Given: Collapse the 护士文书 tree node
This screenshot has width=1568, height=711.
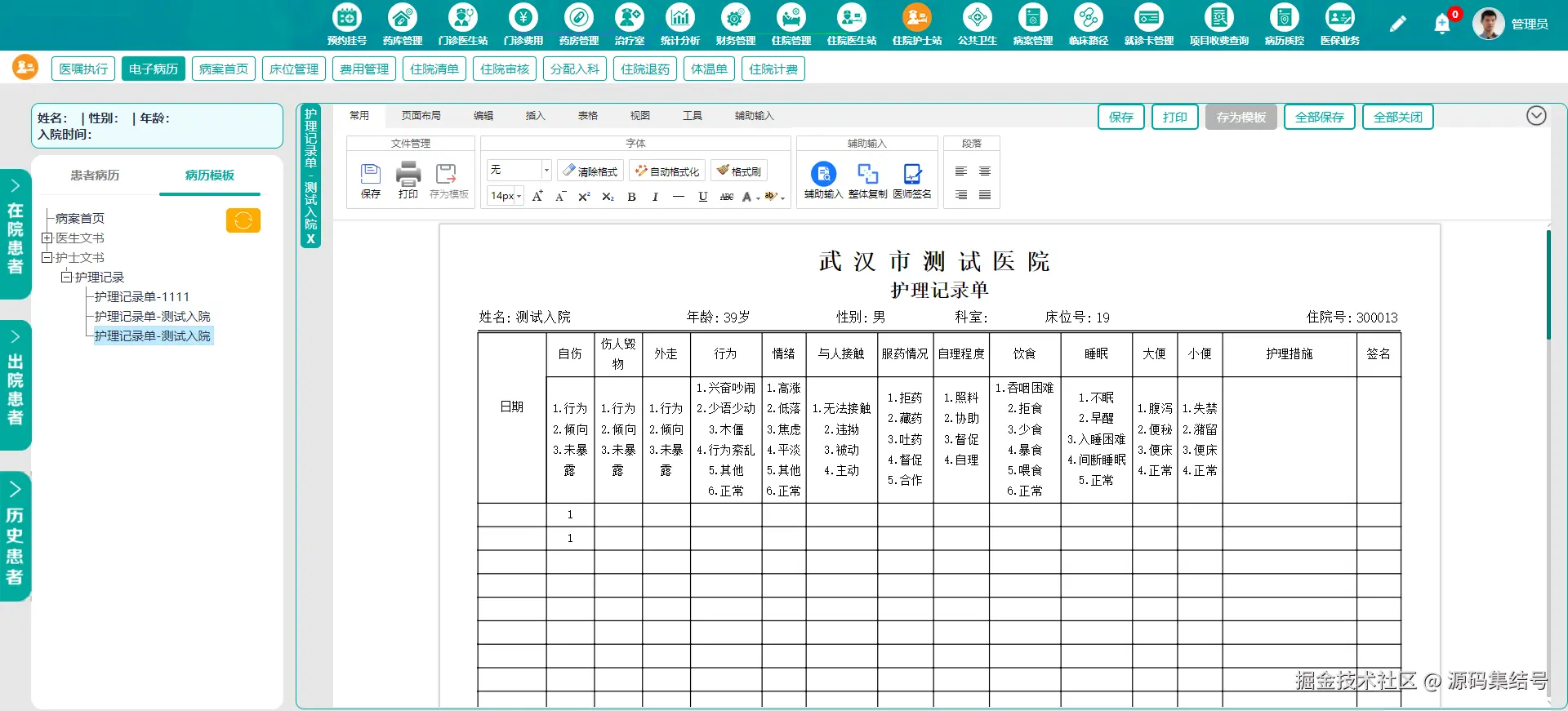Looking at the screenshot, I should tap(47, 258).
